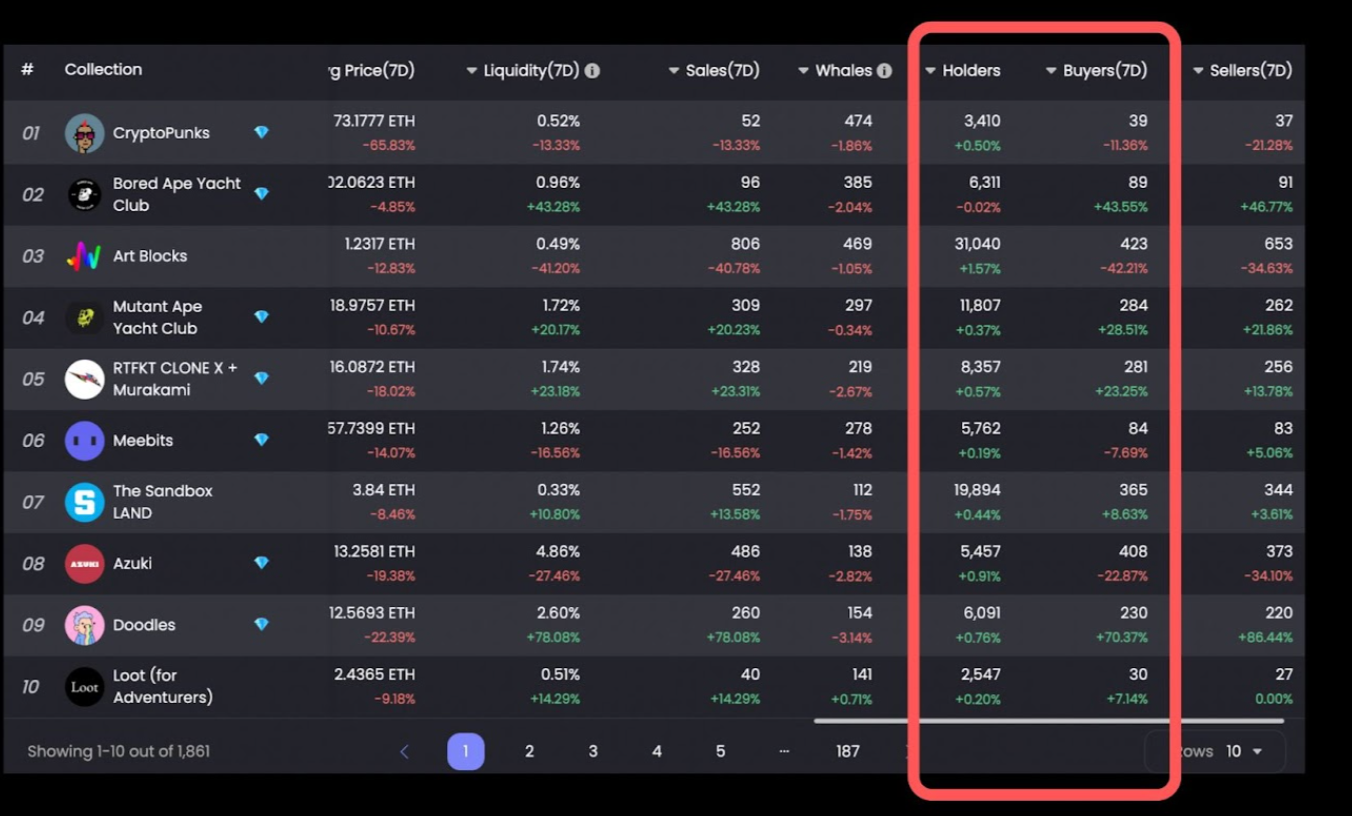Viewport: 1352px width, 816px height.
Task: Click the diamond badge beside Mutant Ape Yacht Club
Action: click(x=261, y=316)
